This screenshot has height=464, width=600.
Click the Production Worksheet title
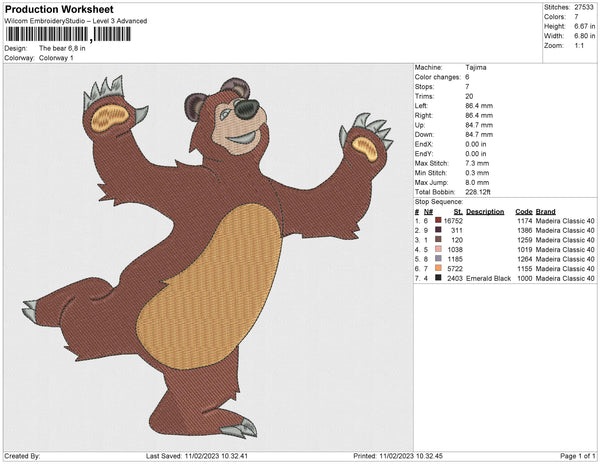pos(59,9)
